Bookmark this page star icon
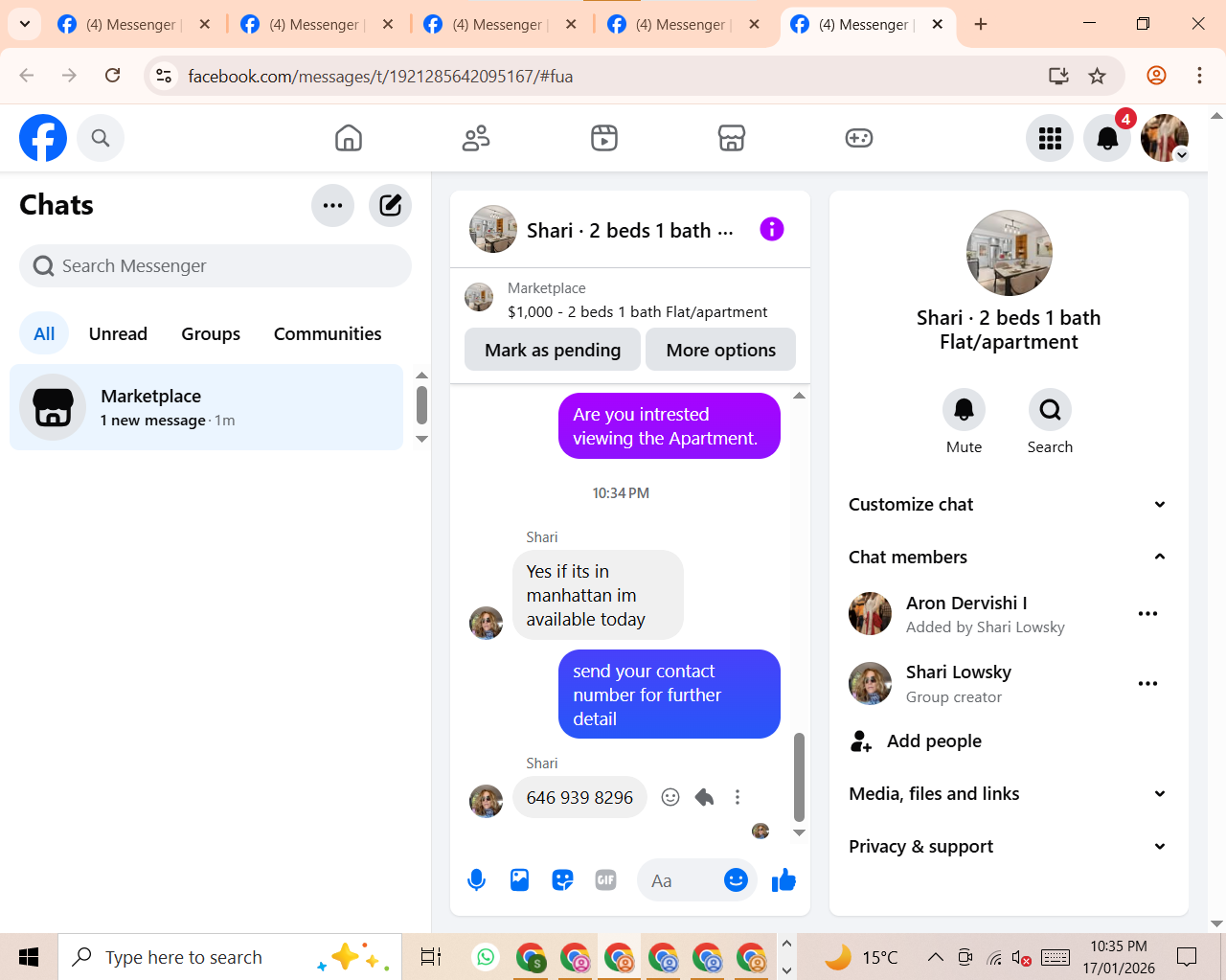 pyautogui.click(x=1098, y=76)
